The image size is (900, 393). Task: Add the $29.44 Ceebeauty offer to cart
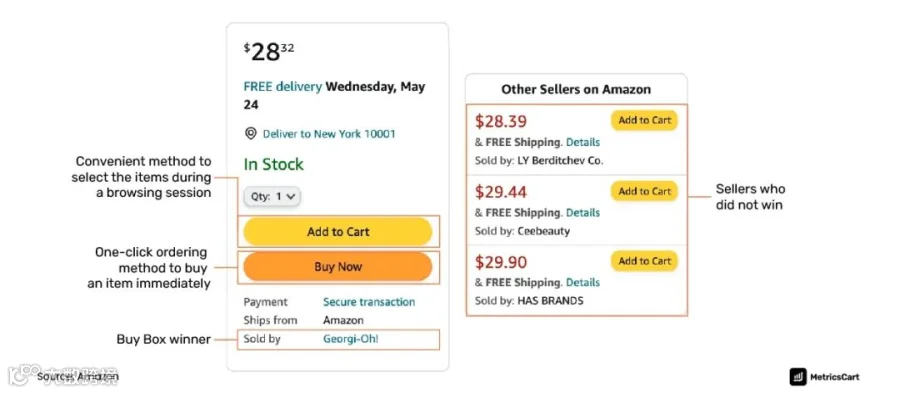tap(644, 191)
